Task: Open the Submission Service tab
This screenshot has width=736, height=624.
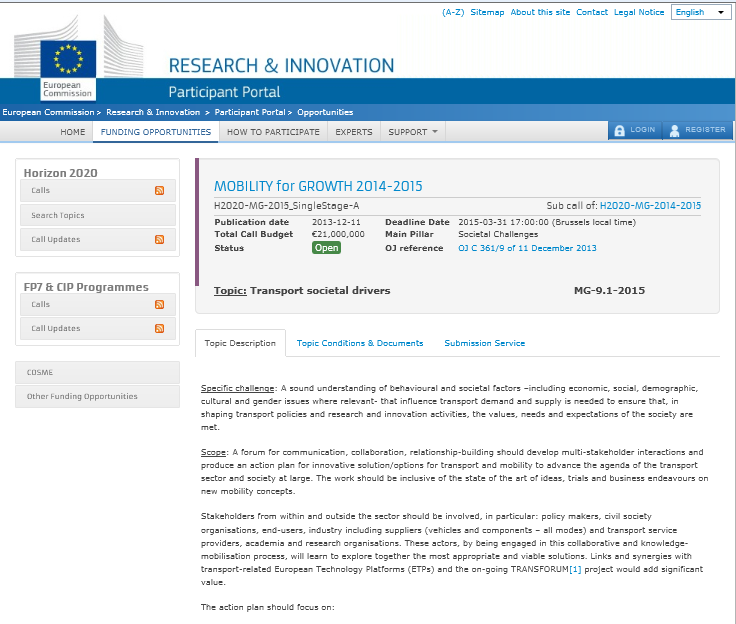Action: point(484,343)
